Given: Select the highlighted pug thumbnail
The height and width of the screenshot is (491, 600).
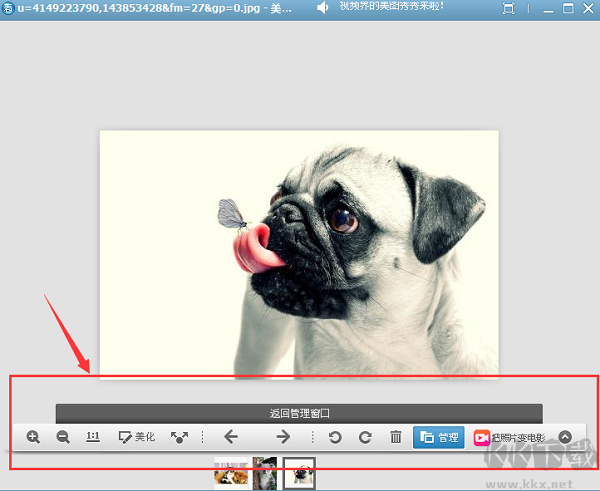Looking at the screenshot, I should coord(299,472).
